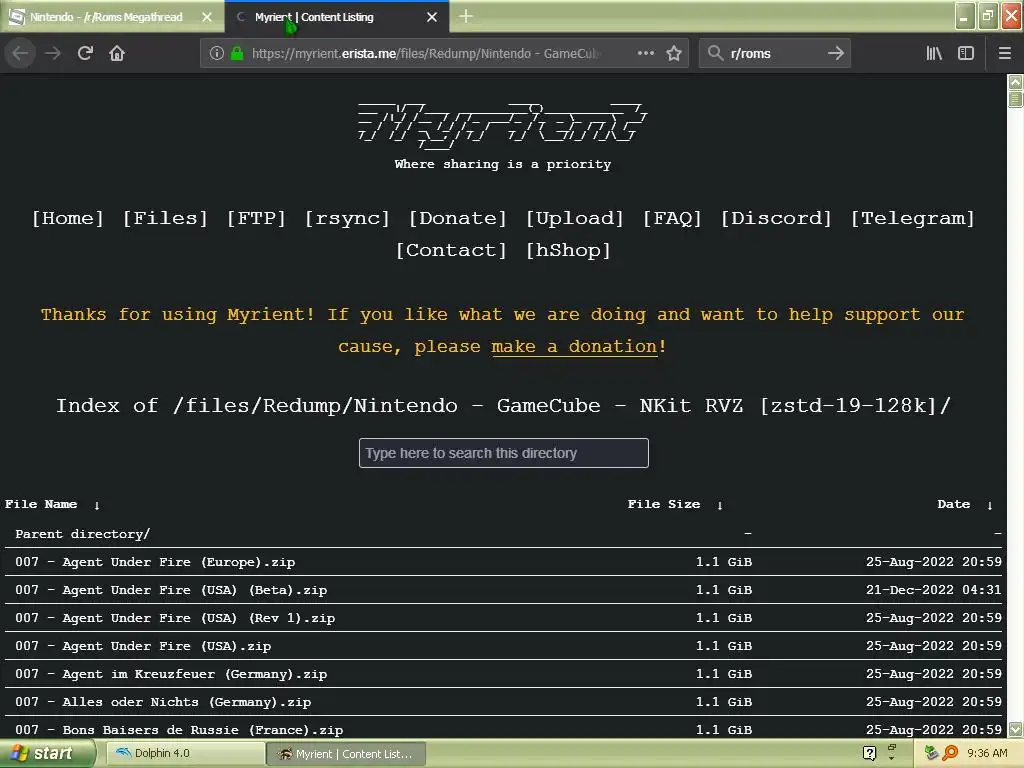Click the 9:36 AM system clock
1024x768 pixels.
(x=987, y=754)
